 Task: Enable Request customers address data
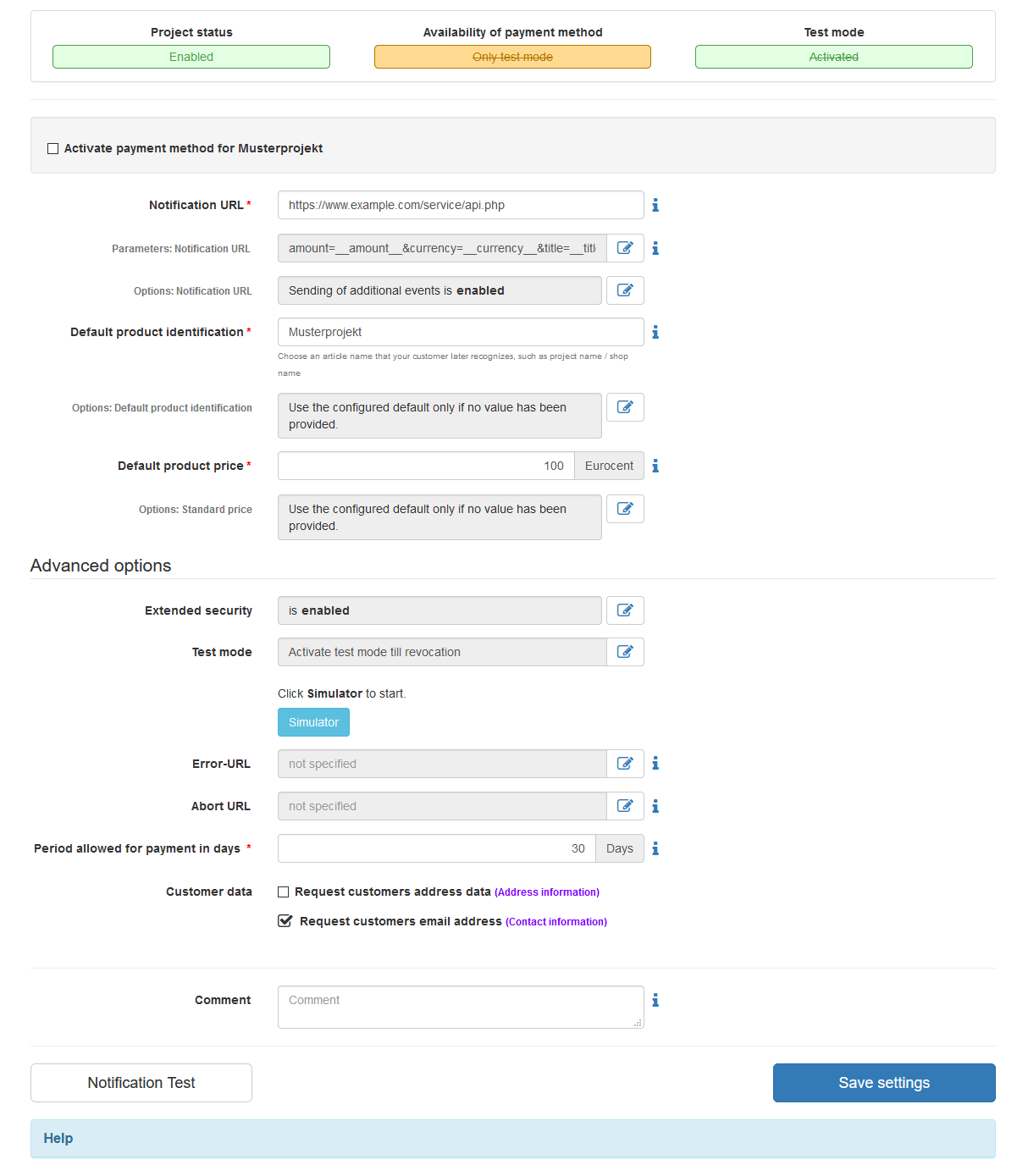click(x=284, y=892)
